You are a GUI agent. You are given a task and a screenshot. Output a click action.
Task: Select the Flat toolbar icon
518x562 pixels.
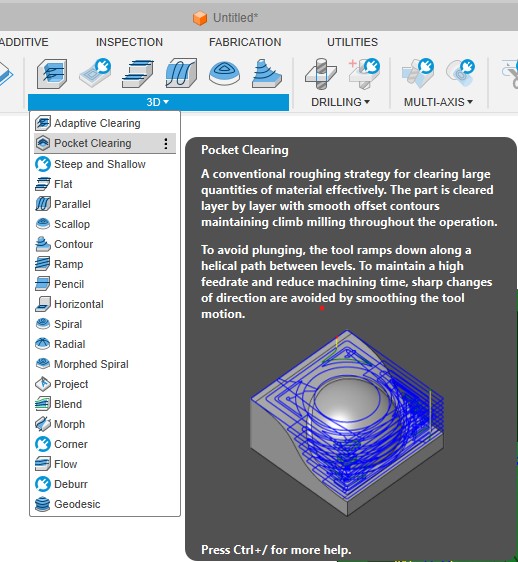coord(138,73)
